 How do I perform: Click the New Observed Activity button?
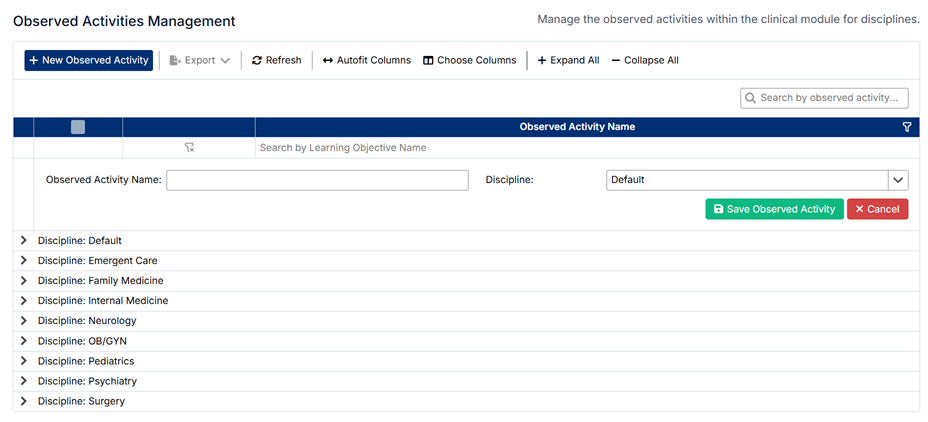[89, 61]
